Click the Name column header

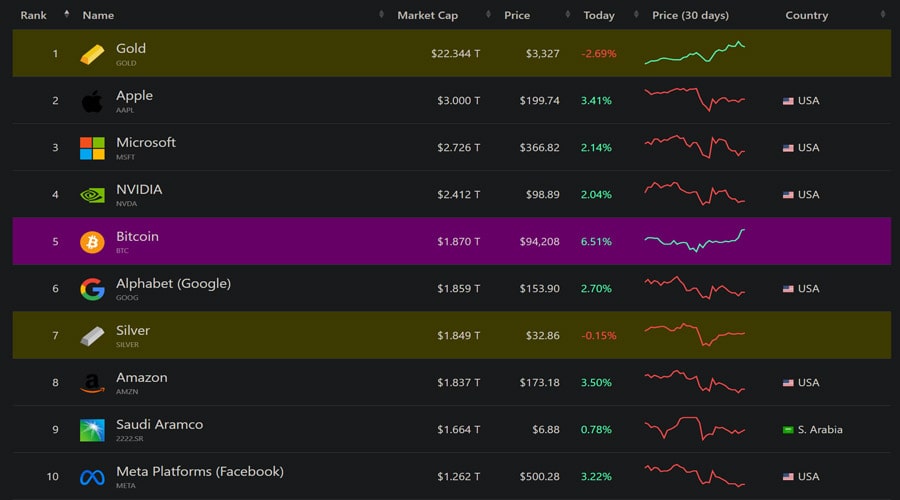tap(98, 15)
